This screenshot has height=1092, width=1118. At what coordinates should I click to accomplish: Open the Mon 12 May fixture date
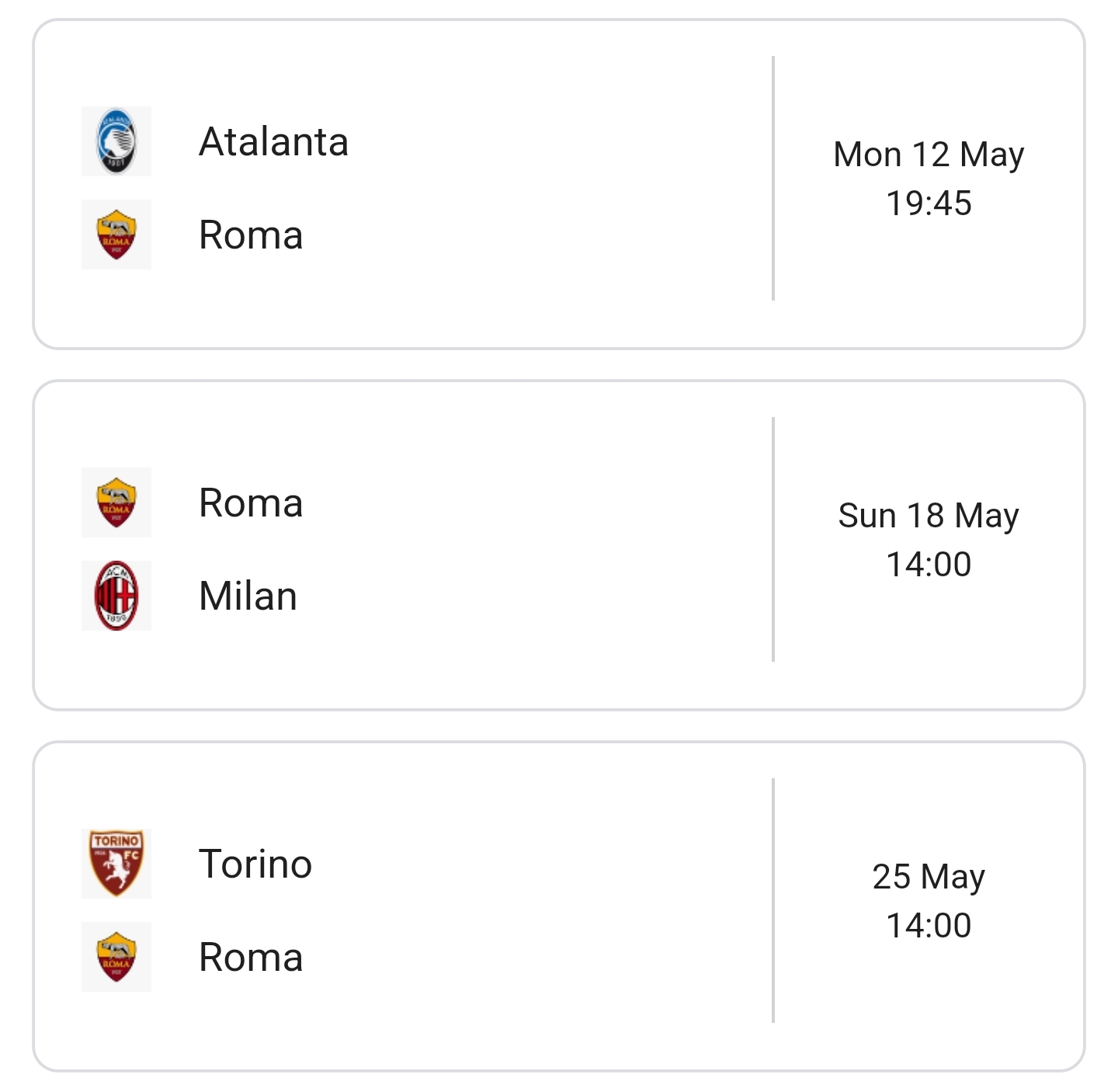pyautogui.click(x=929, y=155)
